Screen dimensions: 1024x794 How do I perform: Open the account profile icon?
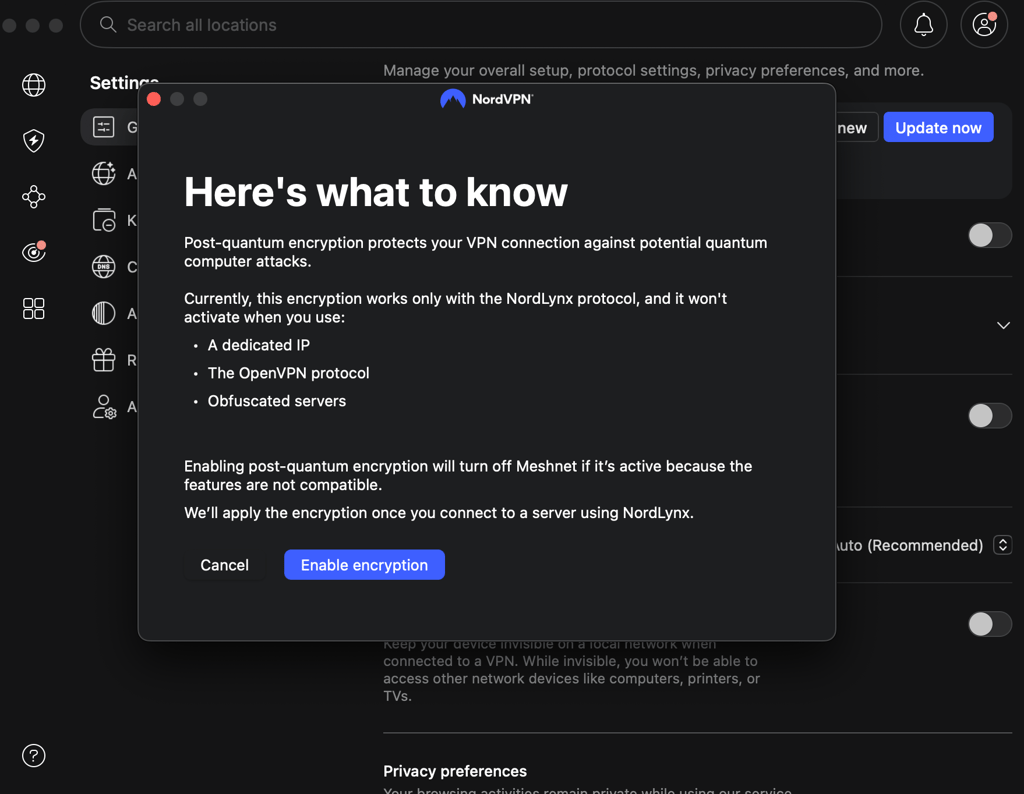point(984,25)
